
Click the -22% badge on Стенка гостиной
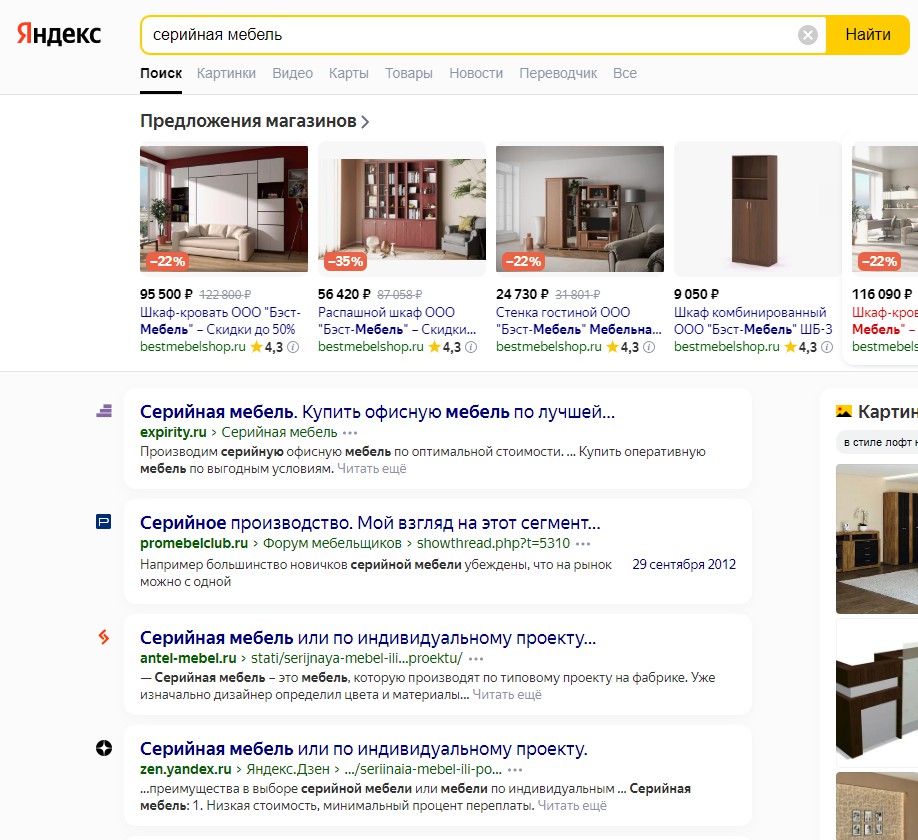(523, 261)
